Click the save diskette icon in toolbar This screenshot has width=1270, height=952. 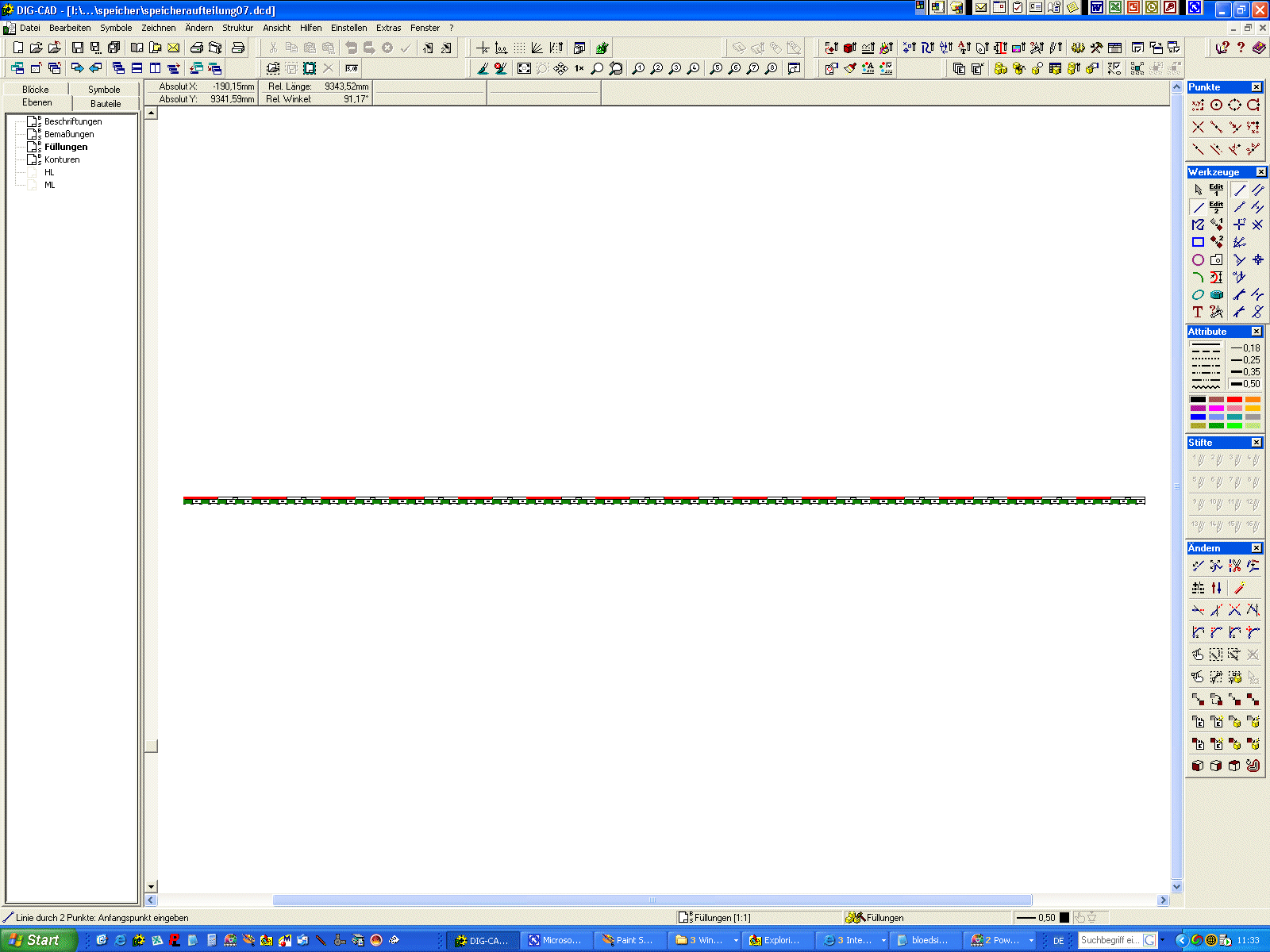click(x=77, y=48)
